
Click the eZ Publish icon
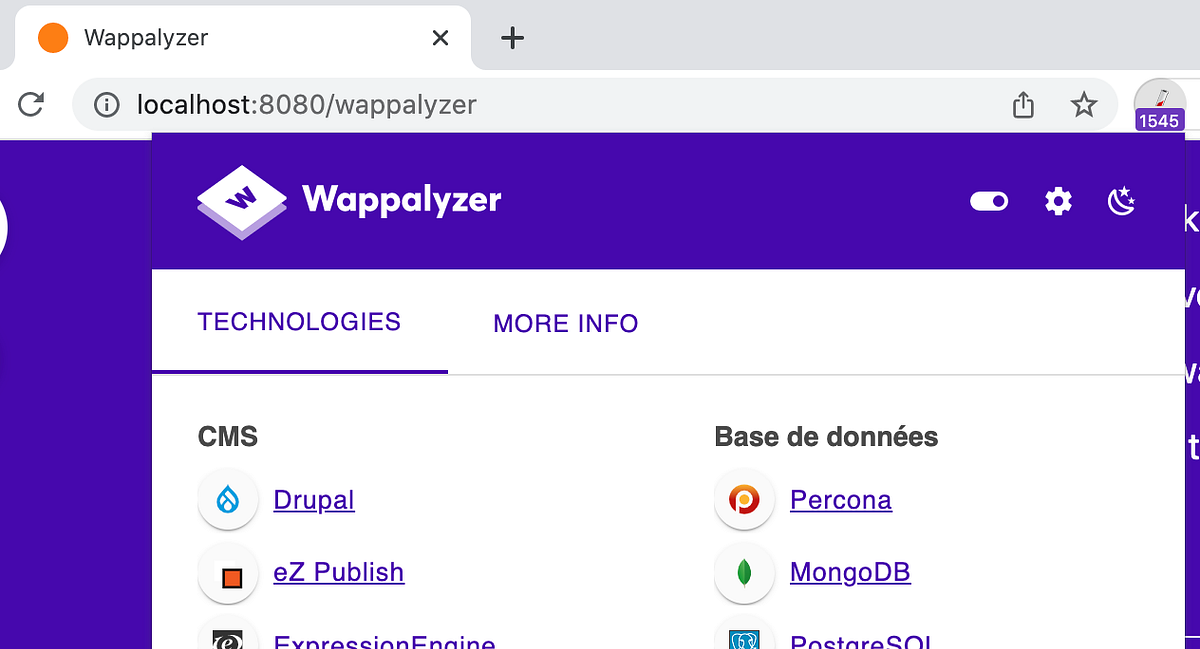tap(227, 574)
